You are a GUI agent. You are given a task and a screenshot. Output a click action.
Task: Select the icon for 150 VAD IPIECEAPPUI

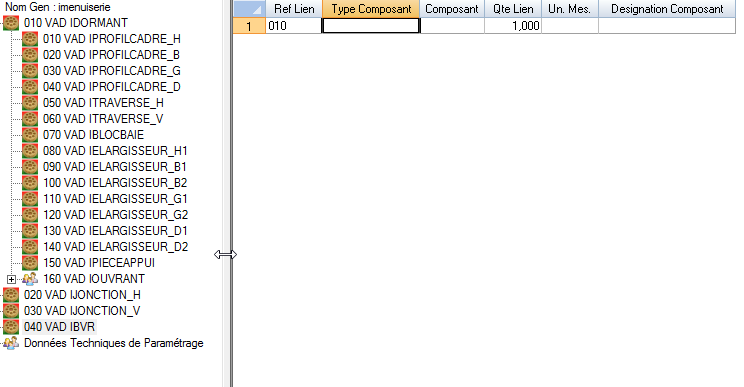30,263
